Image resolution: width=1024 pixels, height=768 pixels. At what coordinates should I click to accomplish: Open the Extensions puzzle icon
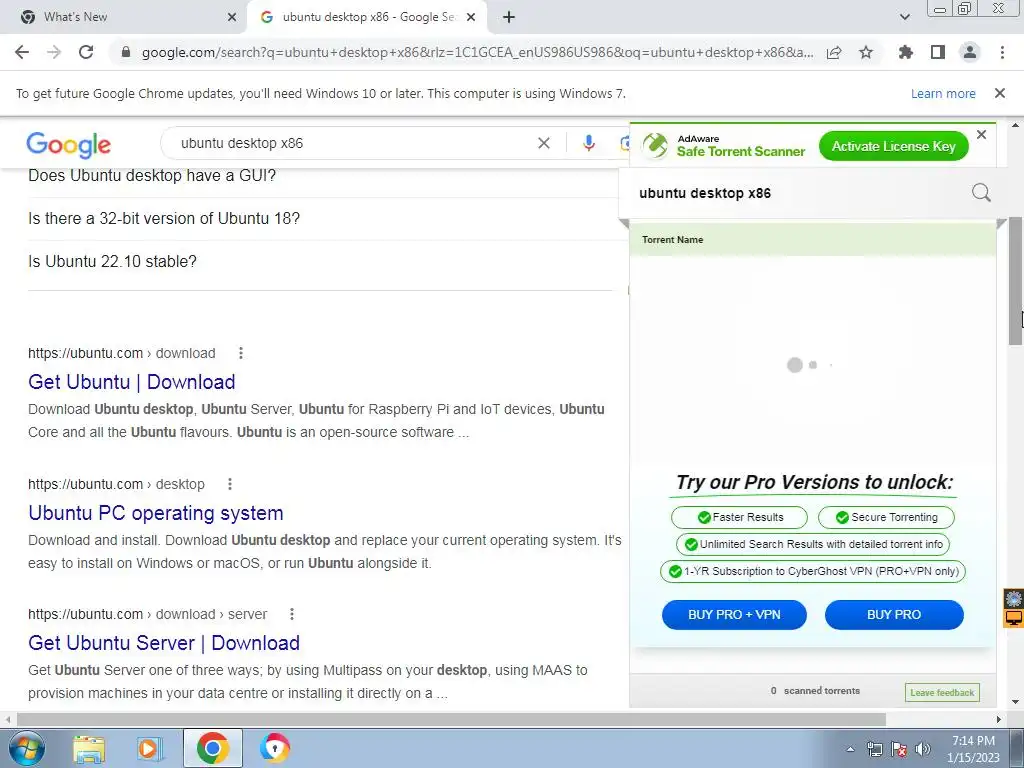[x=905, y=52]
